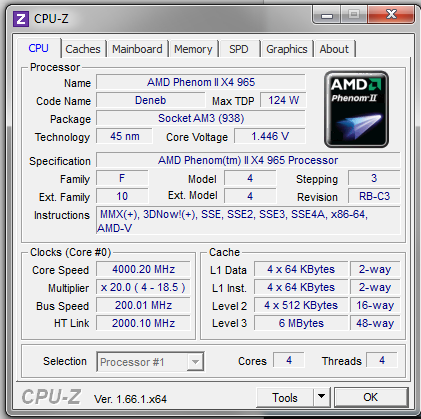This screenshot has width=421, height=419.
Task: Click the Core Voltage value 1.446 V
Action: tap(270, 136)
